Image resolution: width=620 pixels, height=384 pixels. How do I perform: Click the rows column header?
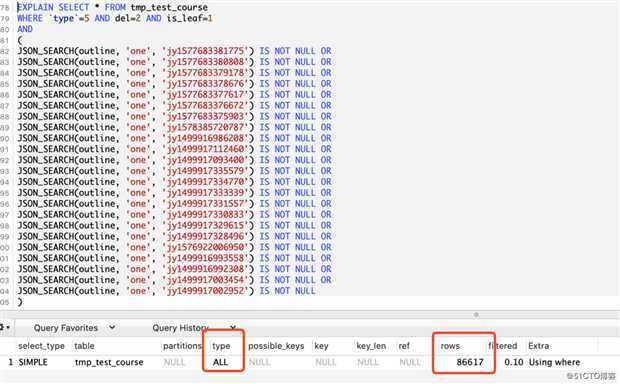point(450,346)
